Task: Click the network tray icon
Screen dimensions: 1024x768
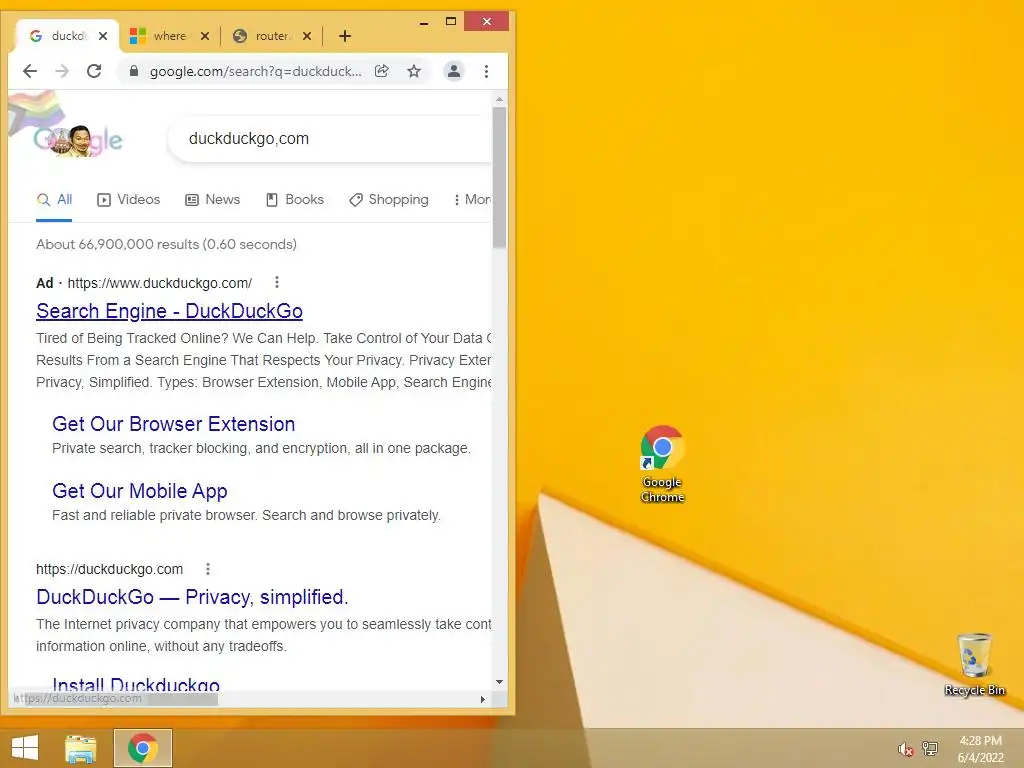Action: pyautogui.click(x=930, y=749)
